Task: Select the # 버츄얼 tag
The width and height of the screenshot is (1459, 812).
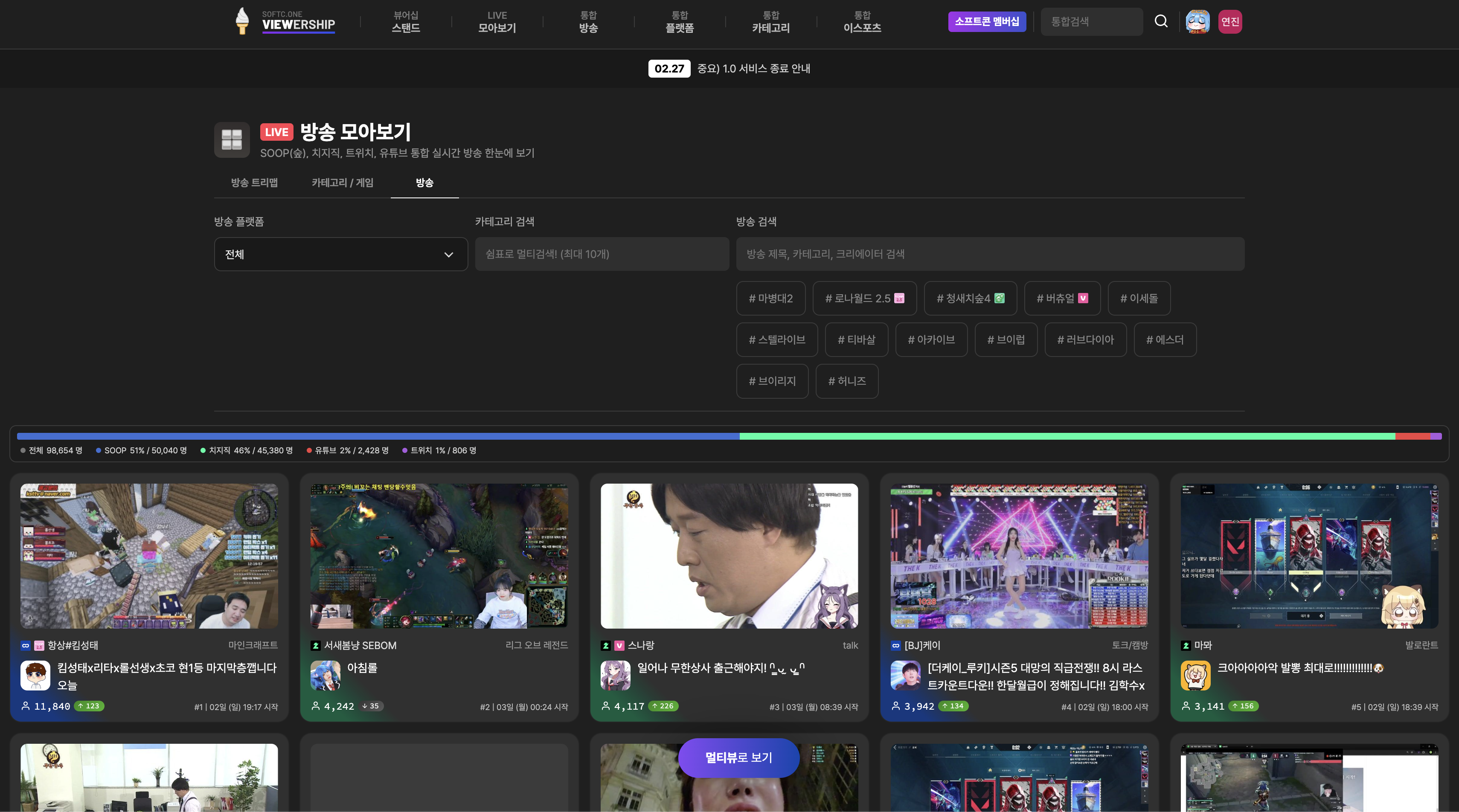Action: pyautogui.click(x=1062, y=299)
